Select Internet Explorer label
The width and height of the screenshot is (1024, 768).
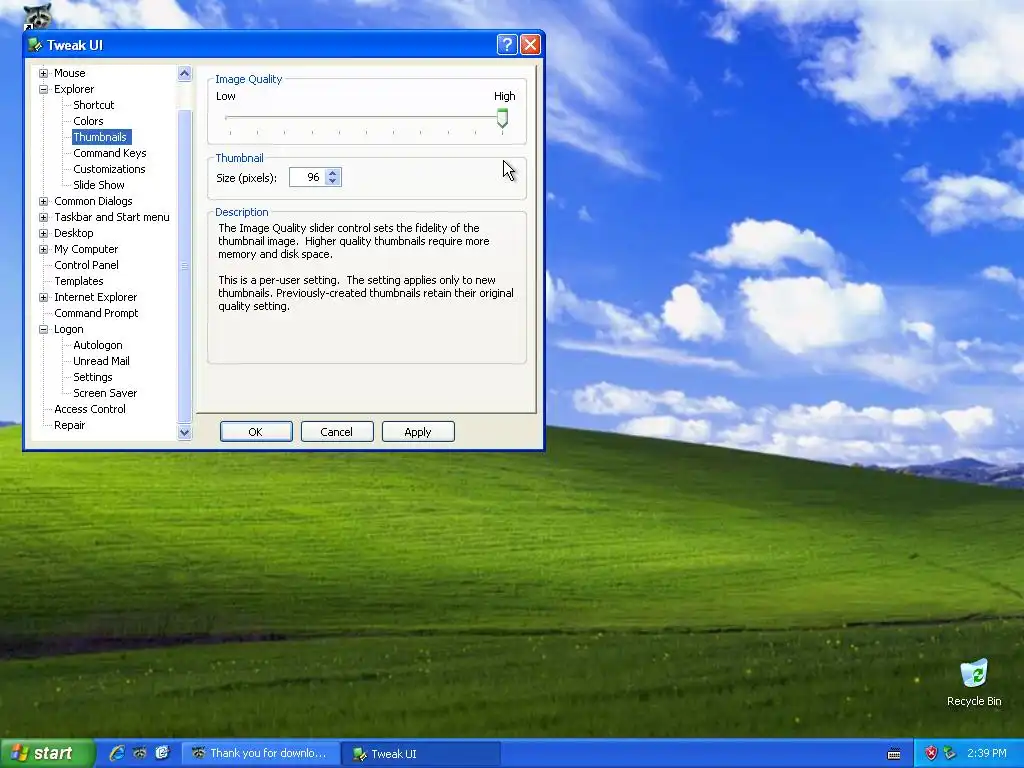point(95,297)
